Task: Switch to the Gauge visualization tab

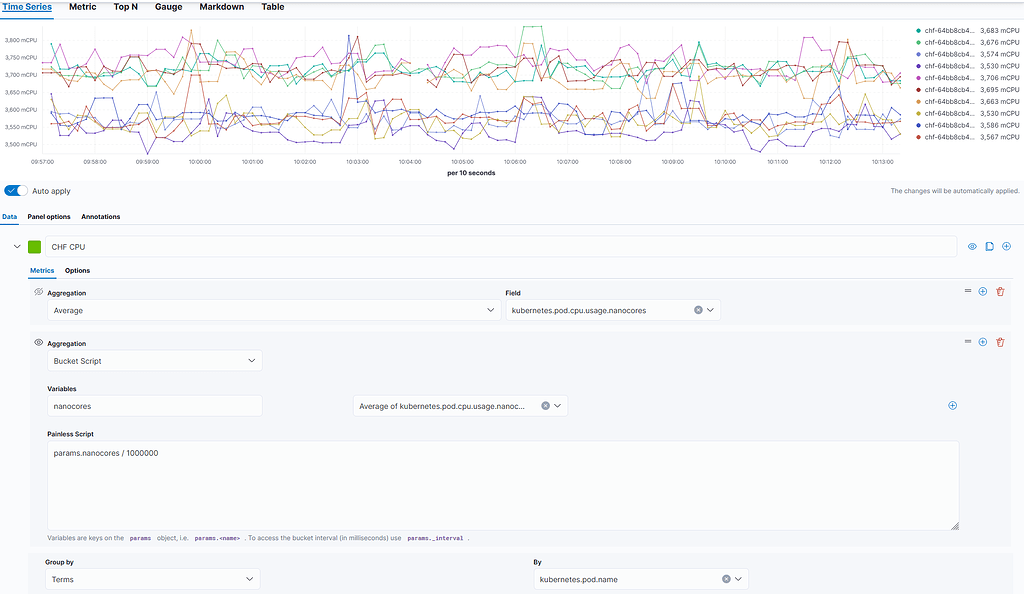Action: coord(168,7)
